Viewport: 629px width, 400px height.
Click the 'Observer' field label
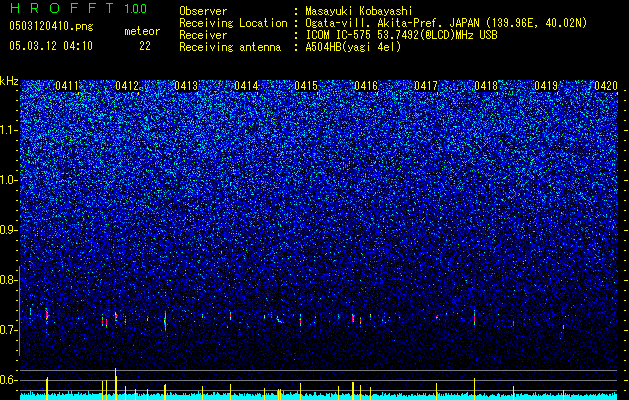[x=203, y=11]
